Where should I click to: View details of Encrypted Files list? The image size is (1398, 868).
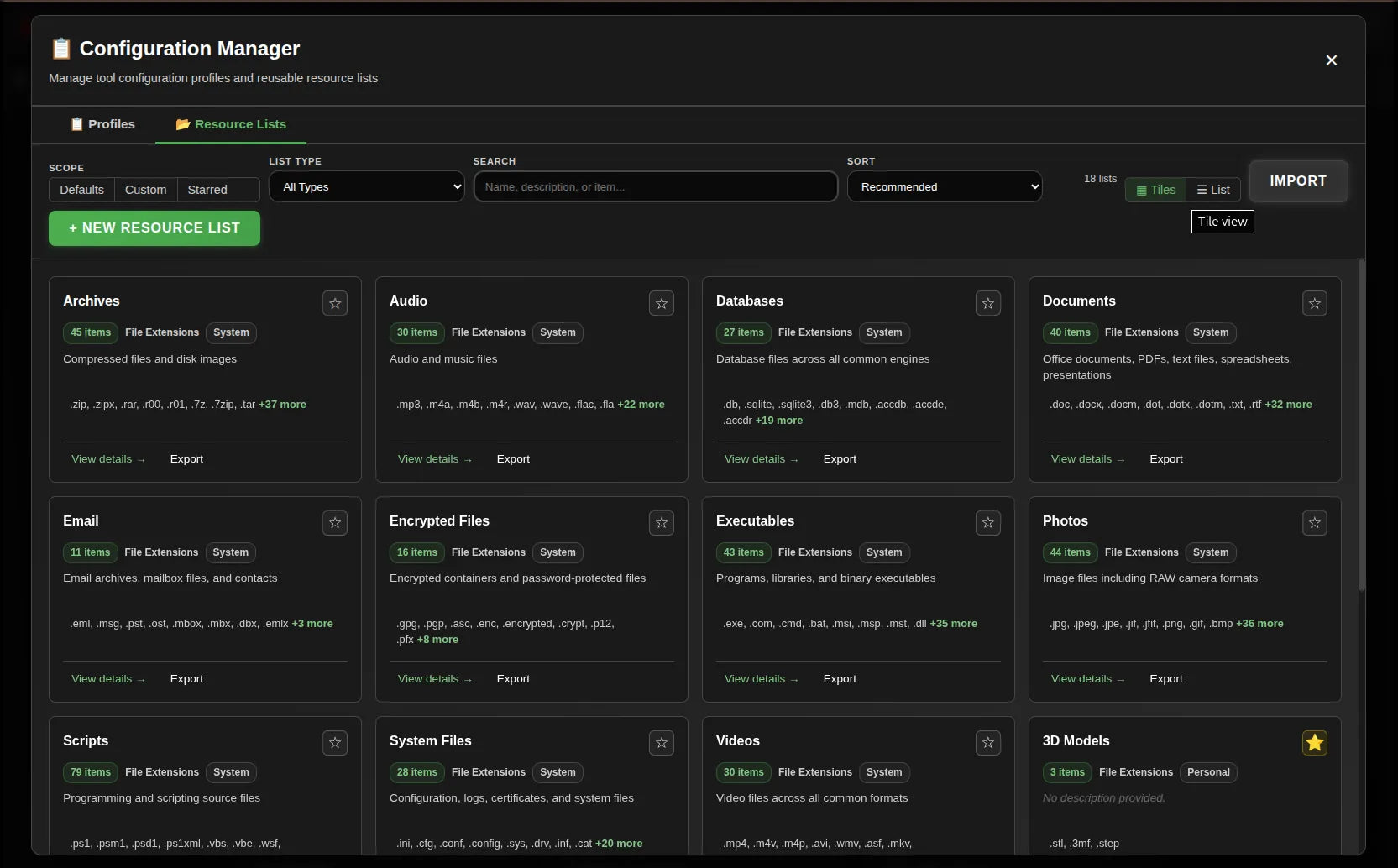(x=435, y=679)
